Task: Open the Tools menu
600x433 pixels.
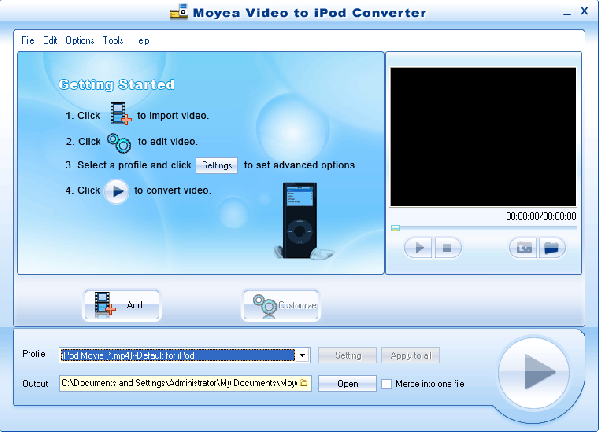Action: 112,41
